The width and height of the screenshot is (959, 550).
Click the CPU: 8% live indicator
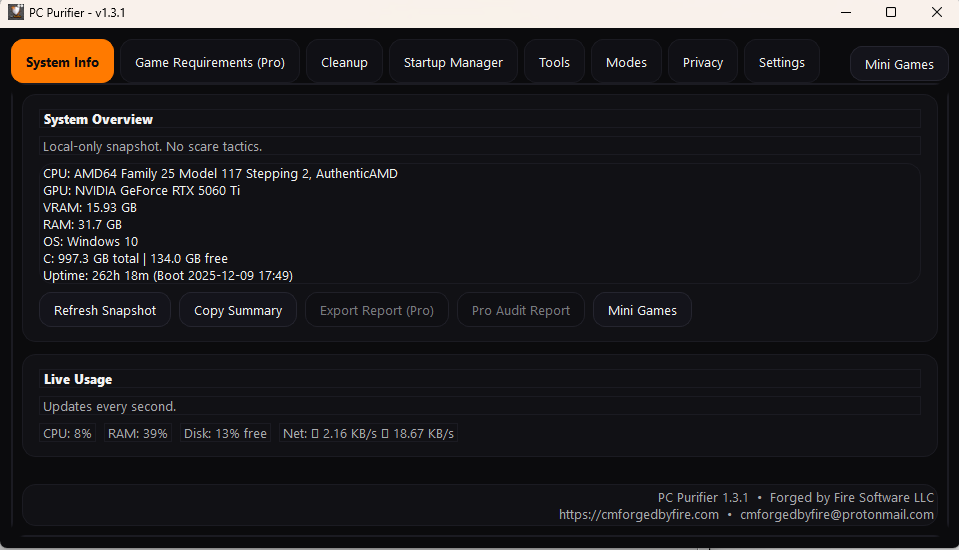[x=67, y=433]
